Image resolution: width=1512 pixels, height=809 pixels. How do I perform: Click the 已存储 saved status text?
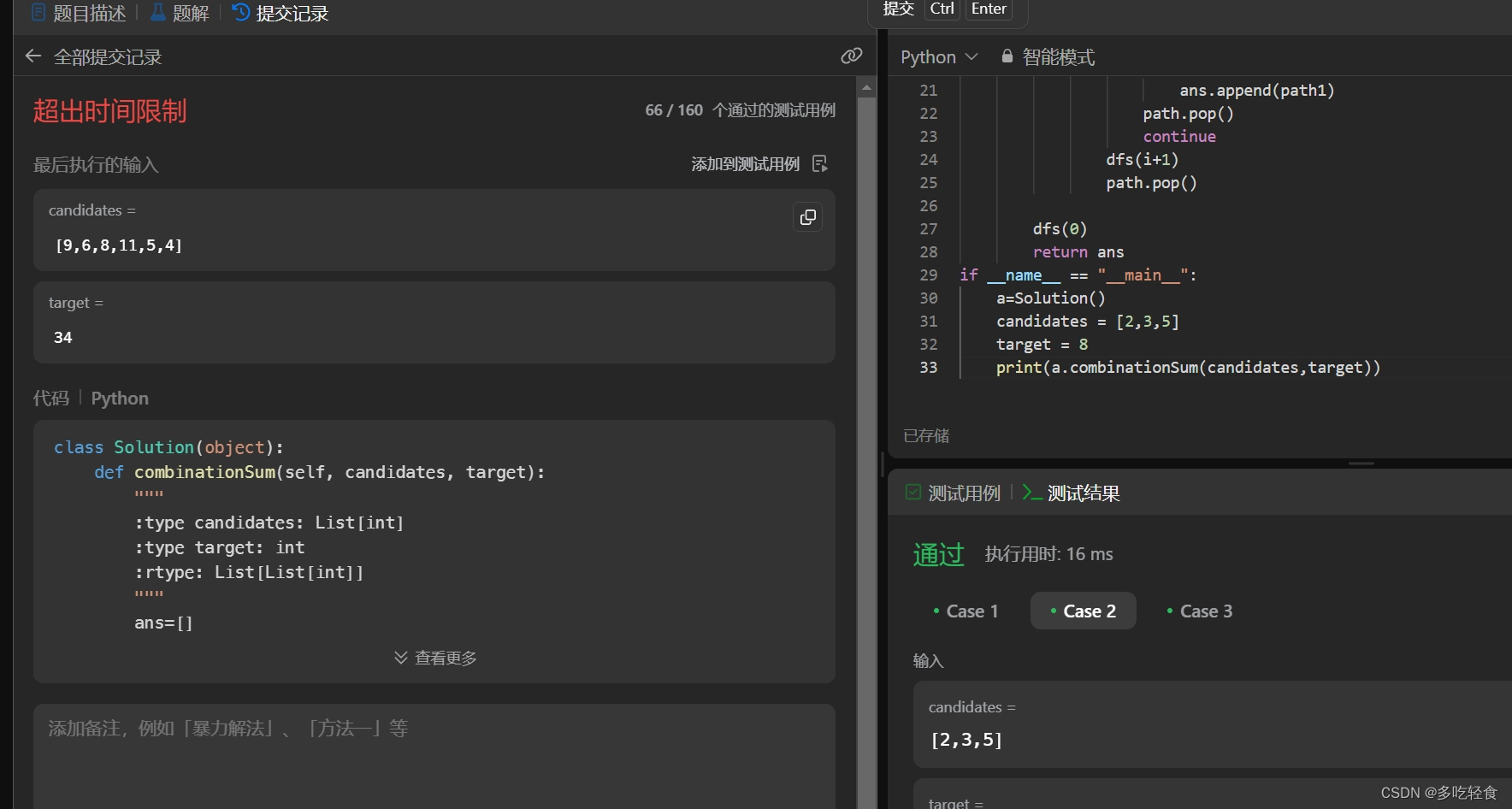(926, 436)
